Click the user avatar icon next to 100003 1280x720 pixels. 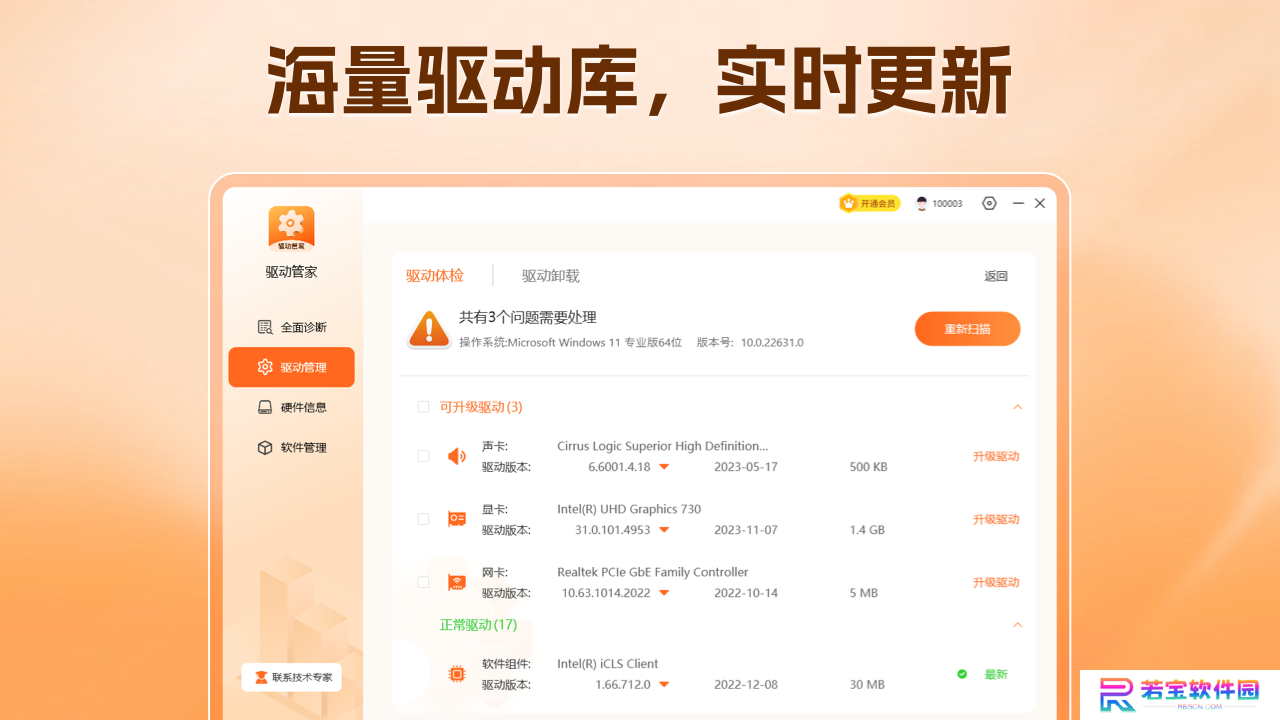922,203
